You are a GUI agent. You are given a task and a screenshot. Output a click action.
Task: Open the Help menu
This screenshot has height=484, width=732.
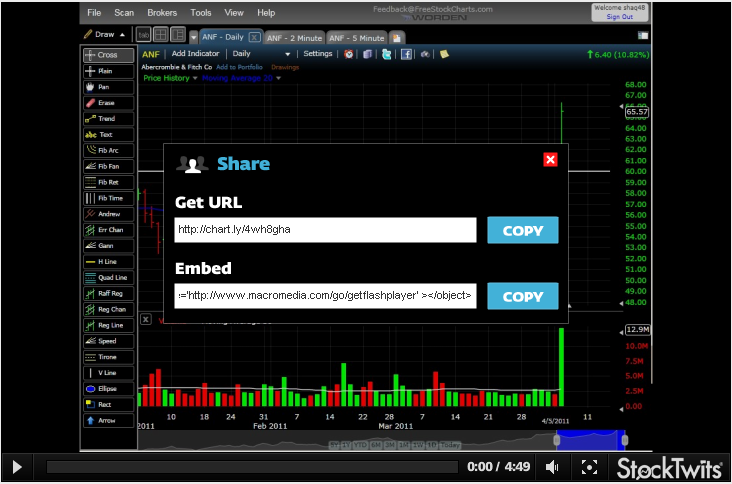click(266, 13)
